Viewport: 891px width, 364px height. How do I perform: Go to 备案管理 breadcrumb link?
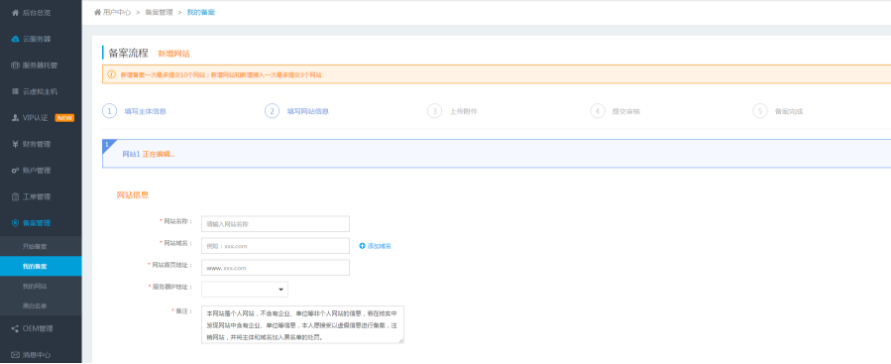click(159, 12)
